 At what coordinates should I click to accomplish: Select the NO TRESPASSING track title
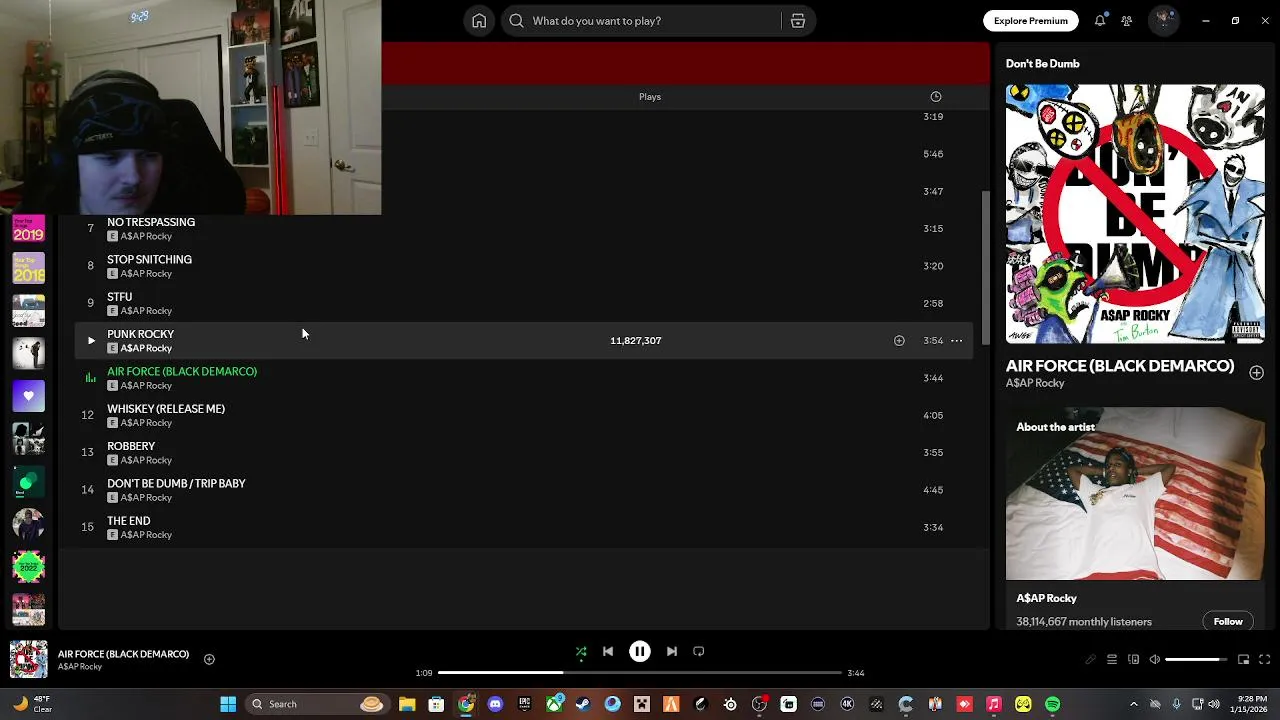[151, 222]
